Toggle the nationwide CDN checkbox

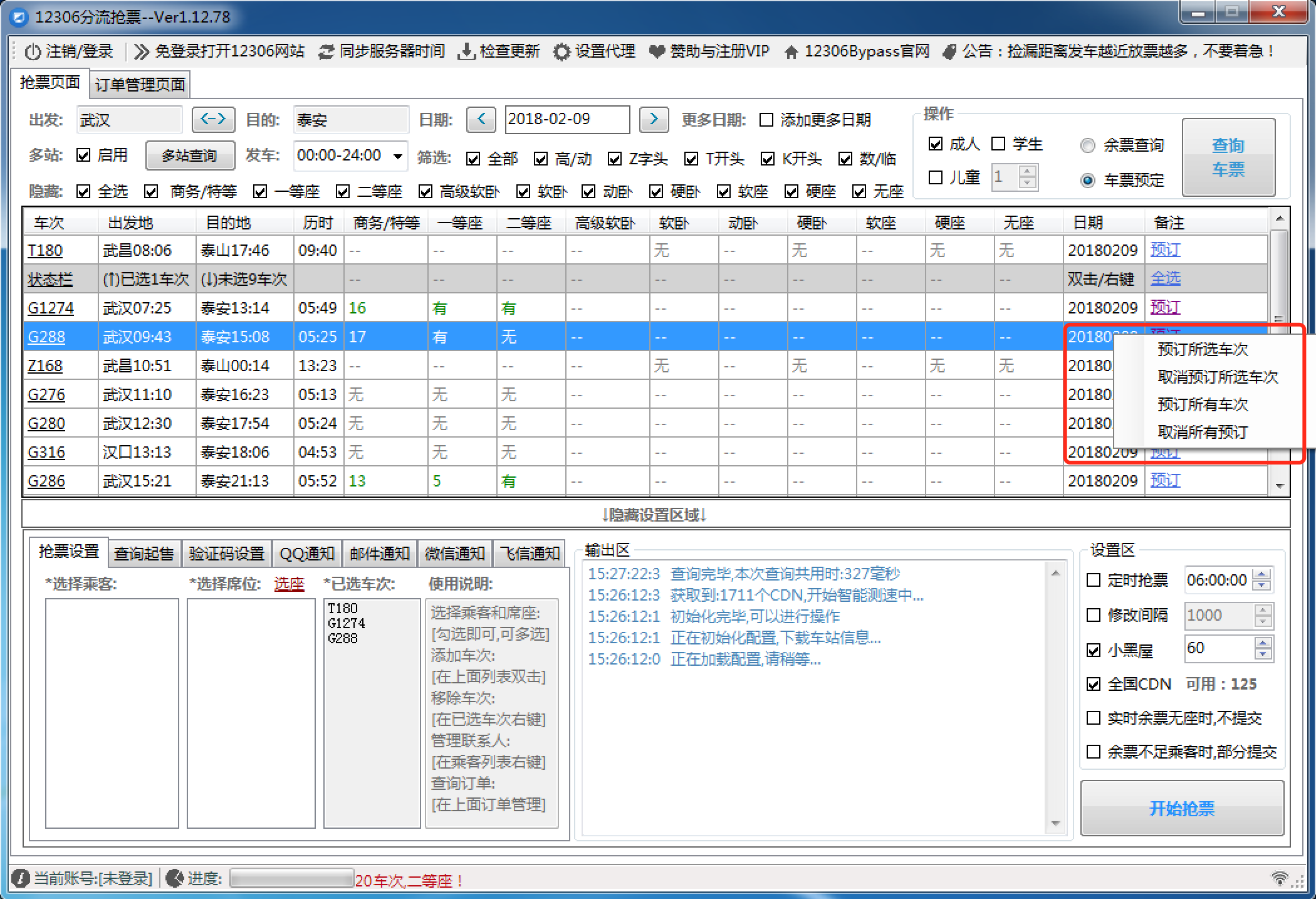[x=1094, y=685]
